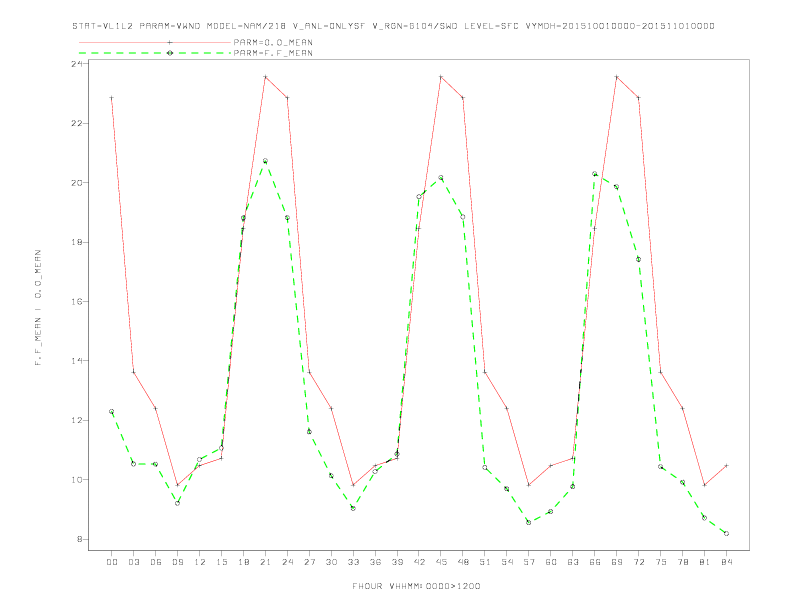Screen dimensions: 792x612
Task: Click x-axis tick label 57
Action: pos(529,562)
